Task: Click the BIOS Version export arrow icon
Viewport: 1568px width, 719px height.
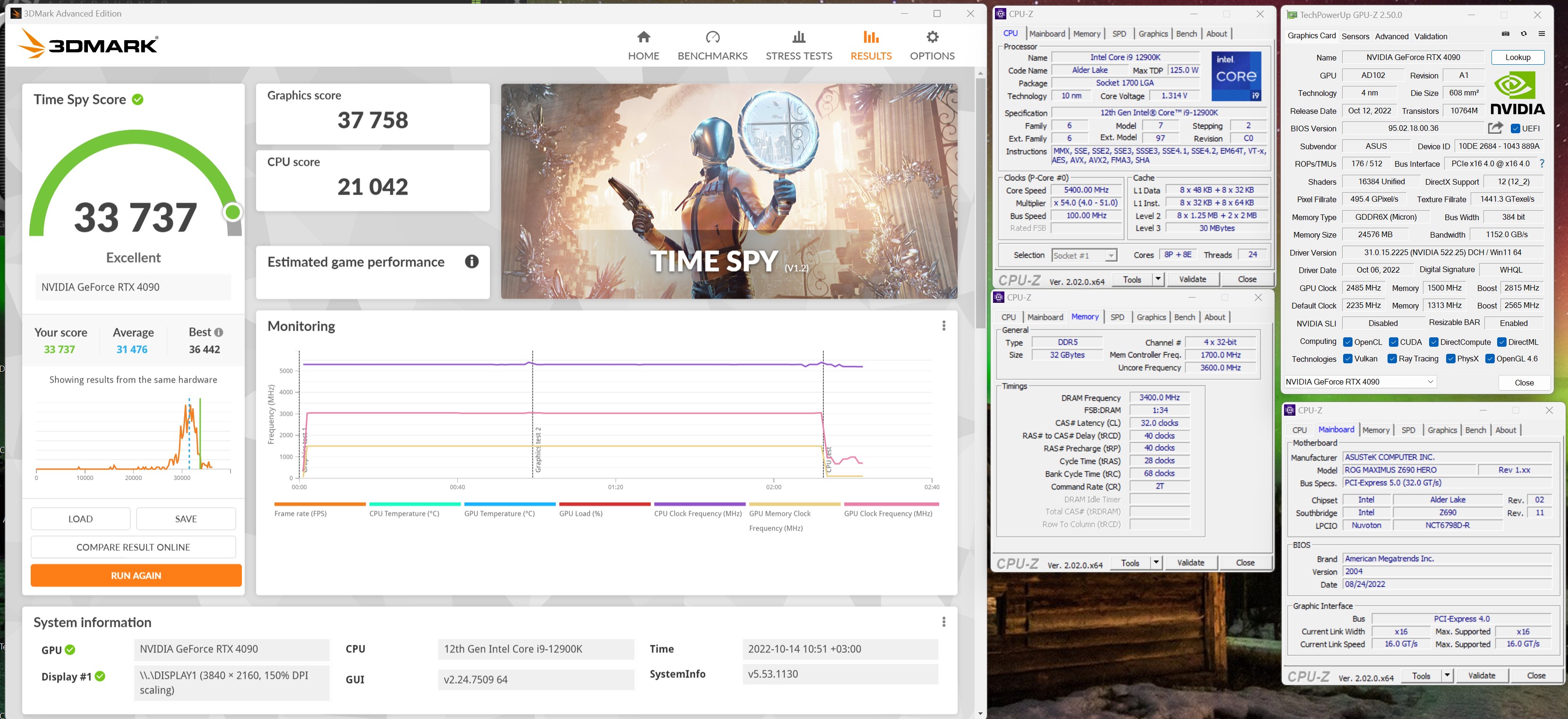Action: coord(1496,128)
